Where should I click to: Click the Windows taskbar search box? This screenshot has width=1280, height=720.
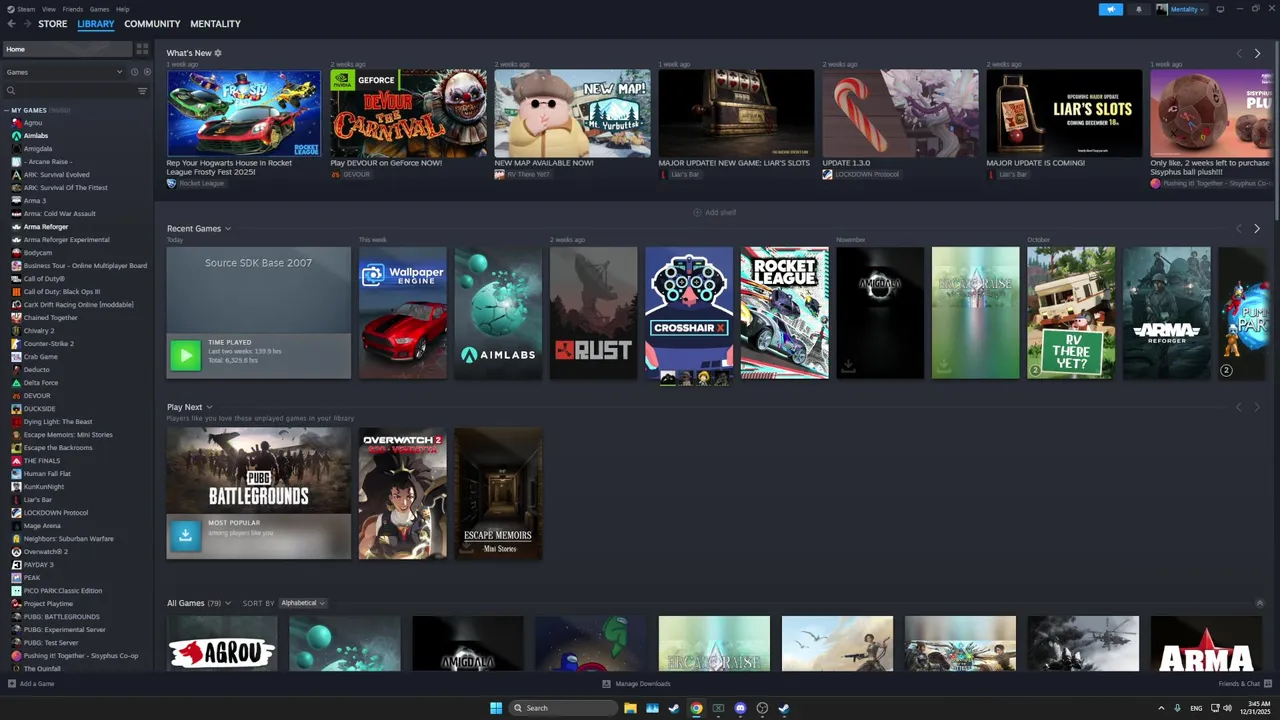(x=563, y=708)
